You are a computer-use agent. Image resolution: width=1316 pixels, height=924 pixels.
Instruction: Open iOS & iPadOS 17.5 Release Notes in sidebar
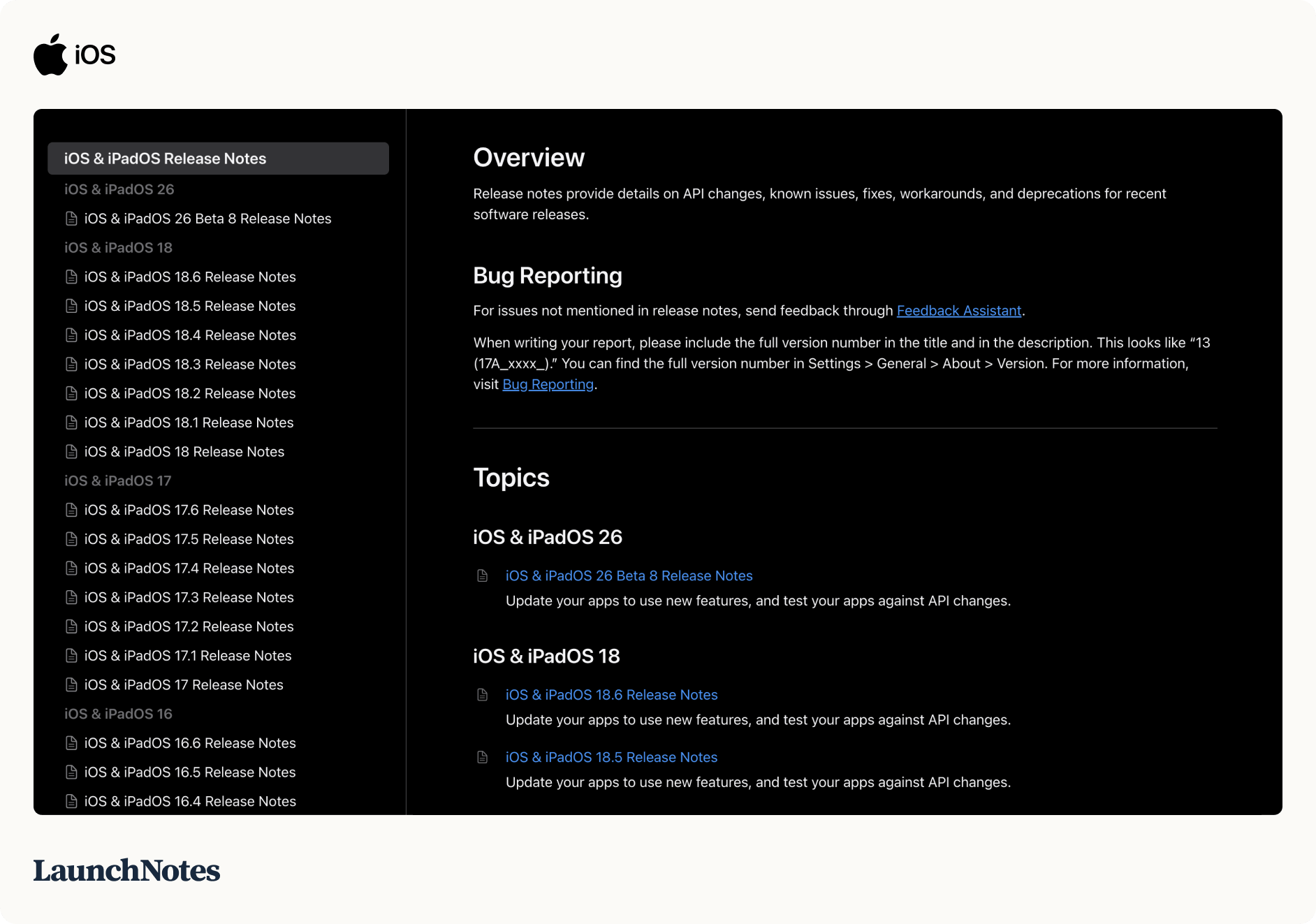click(189, 539)
